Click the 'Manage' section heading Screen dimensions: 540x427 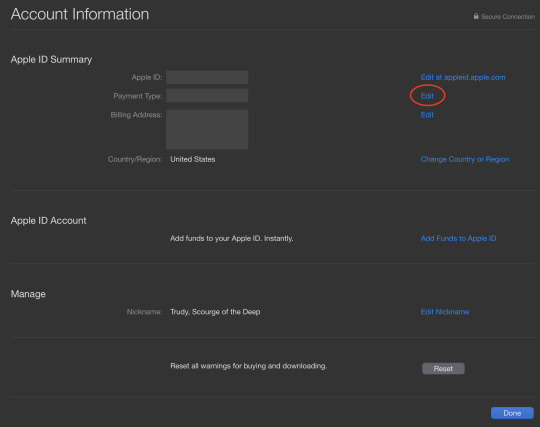pos(28,294)
